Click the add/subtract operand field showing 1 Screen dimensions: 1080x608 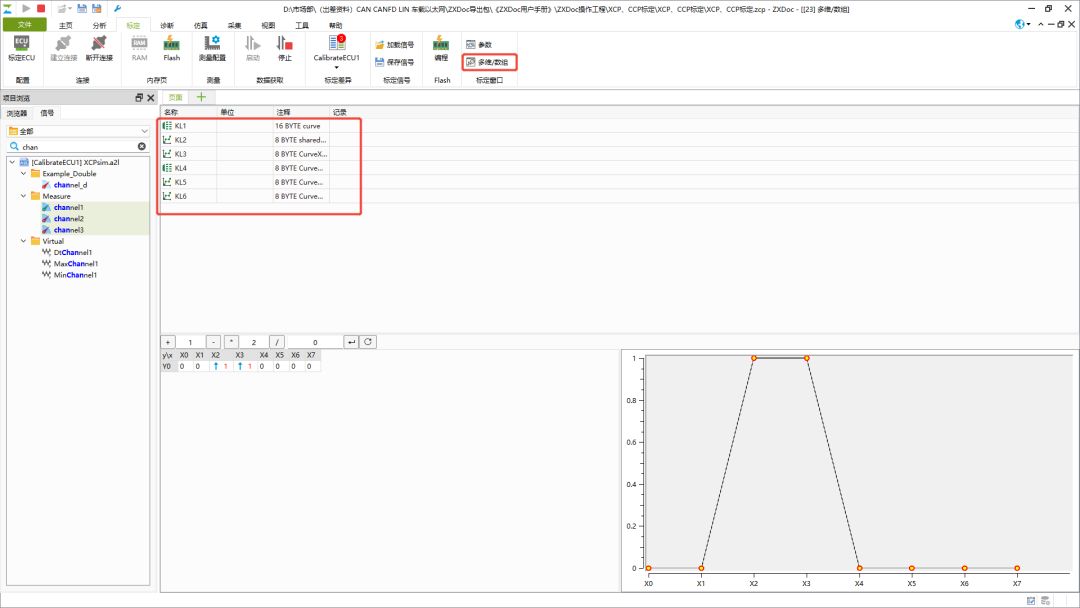[x=191, y=342]
